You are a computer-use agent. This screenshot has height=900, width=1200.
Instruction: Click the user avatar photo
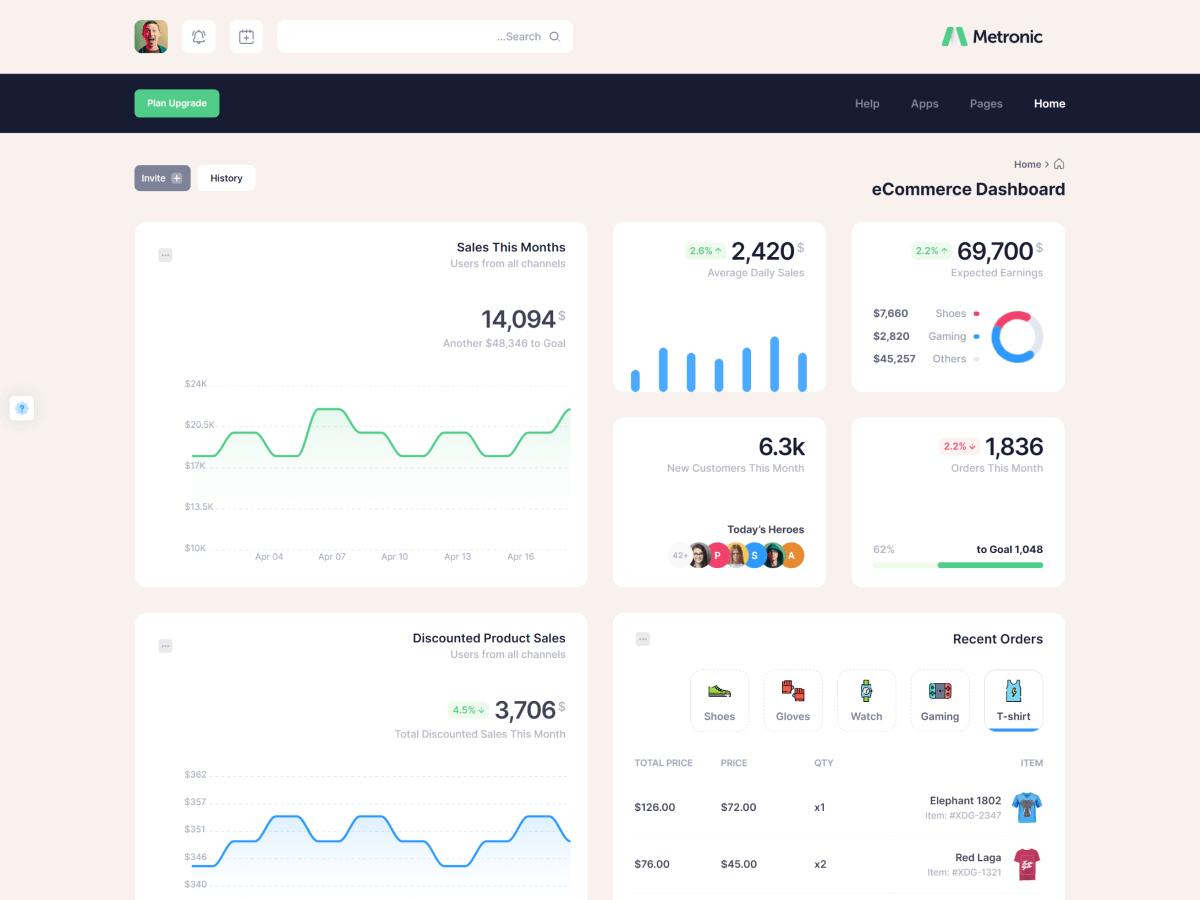coord(151,37)
